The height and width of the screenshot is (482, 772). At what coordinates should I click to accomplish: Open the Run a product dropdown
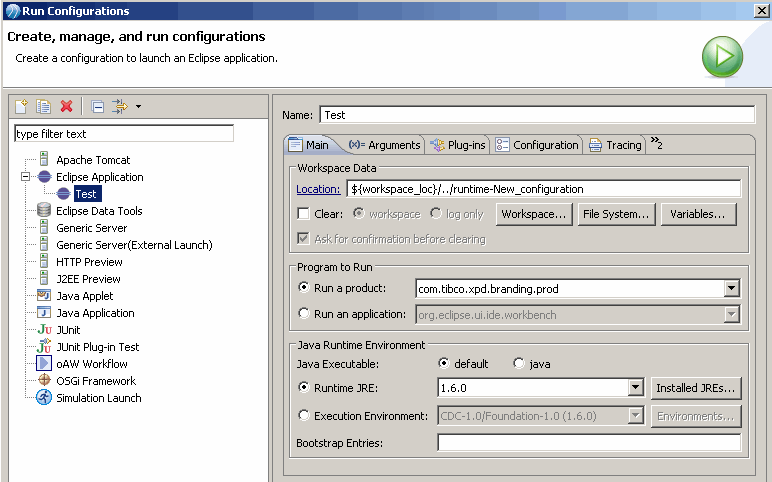(x=732, y=289)
